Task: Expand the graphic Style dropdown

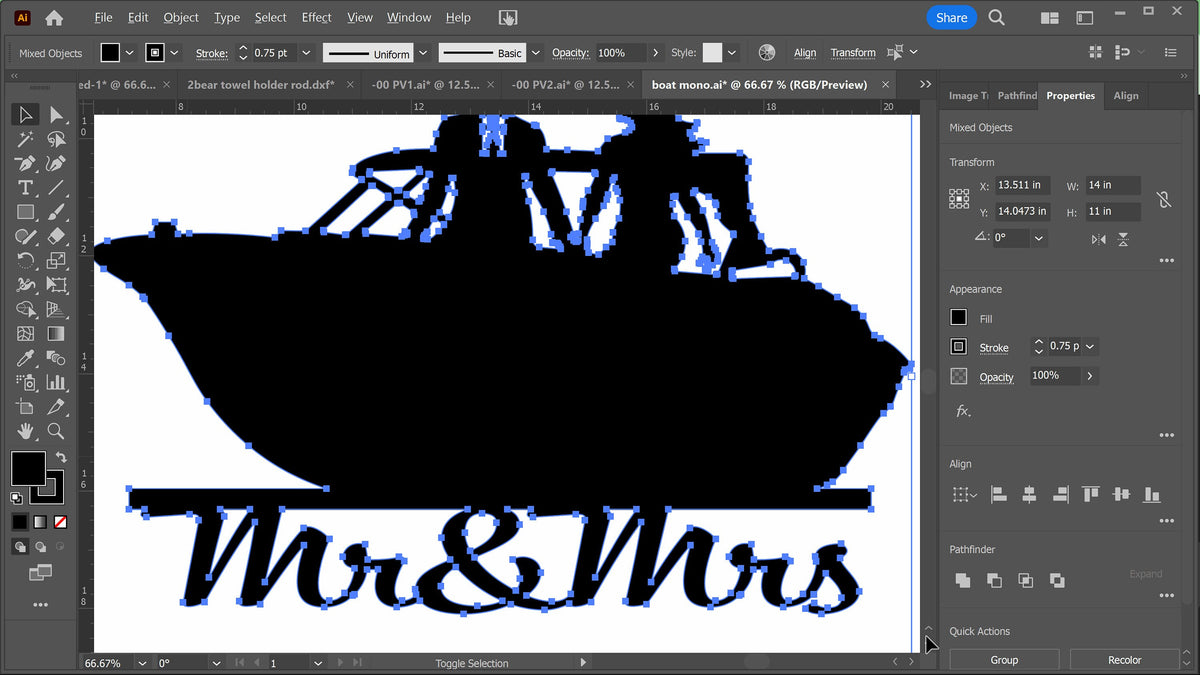Action: [x=732, y=53]
